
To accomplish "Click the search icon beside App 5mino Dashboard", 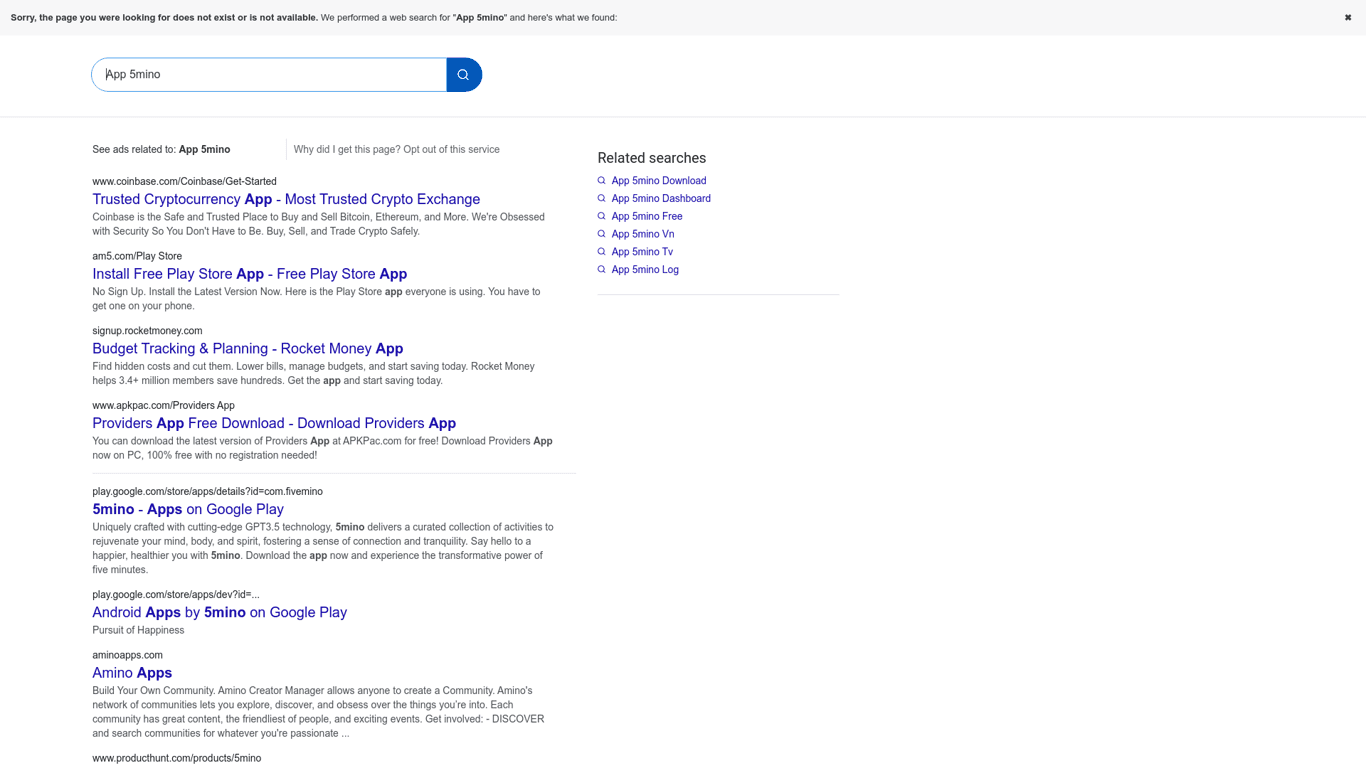I will click(x=601, y=199).
